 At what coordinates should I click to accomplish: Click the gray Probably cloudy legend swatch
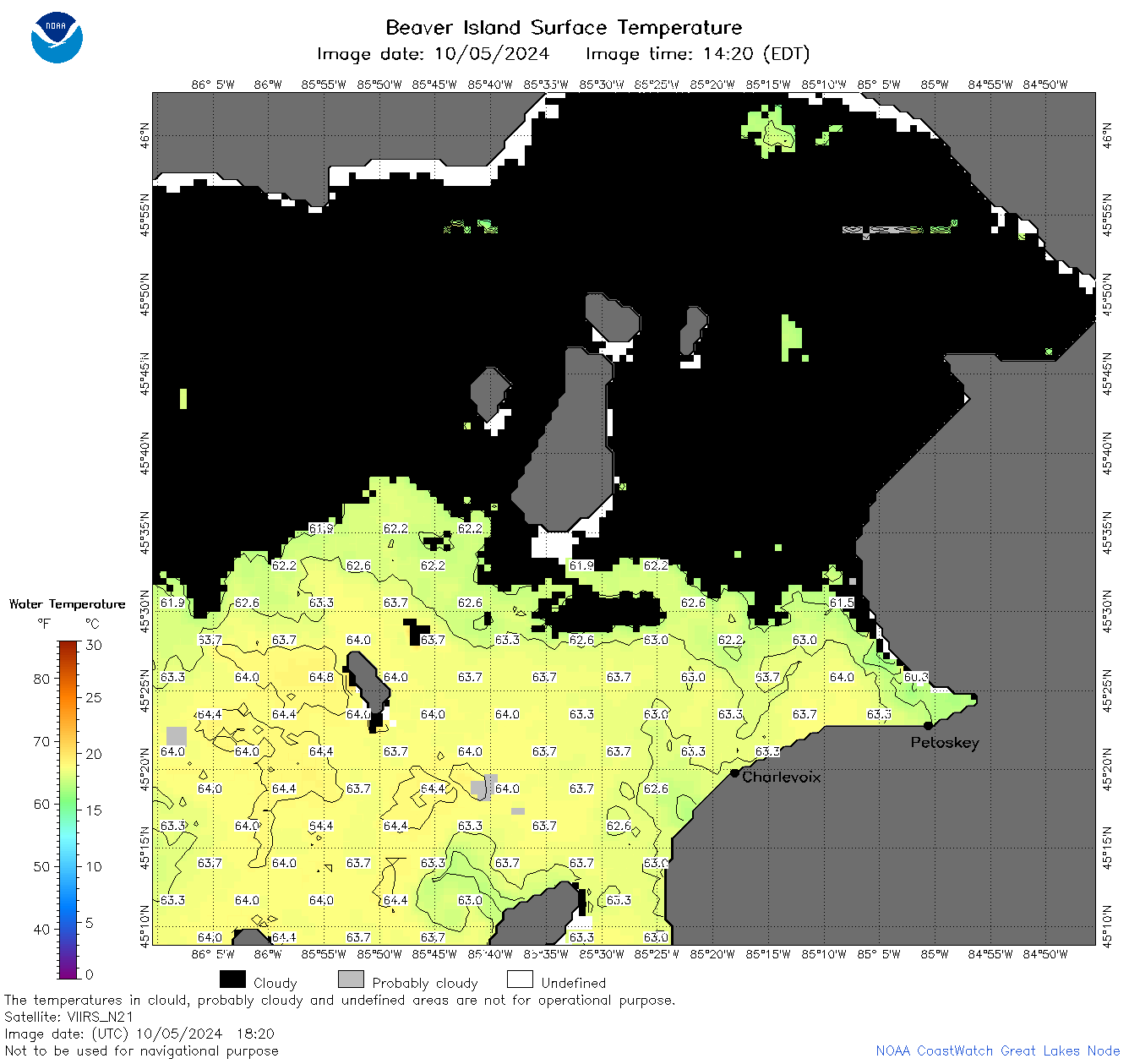tap(351, 979)
